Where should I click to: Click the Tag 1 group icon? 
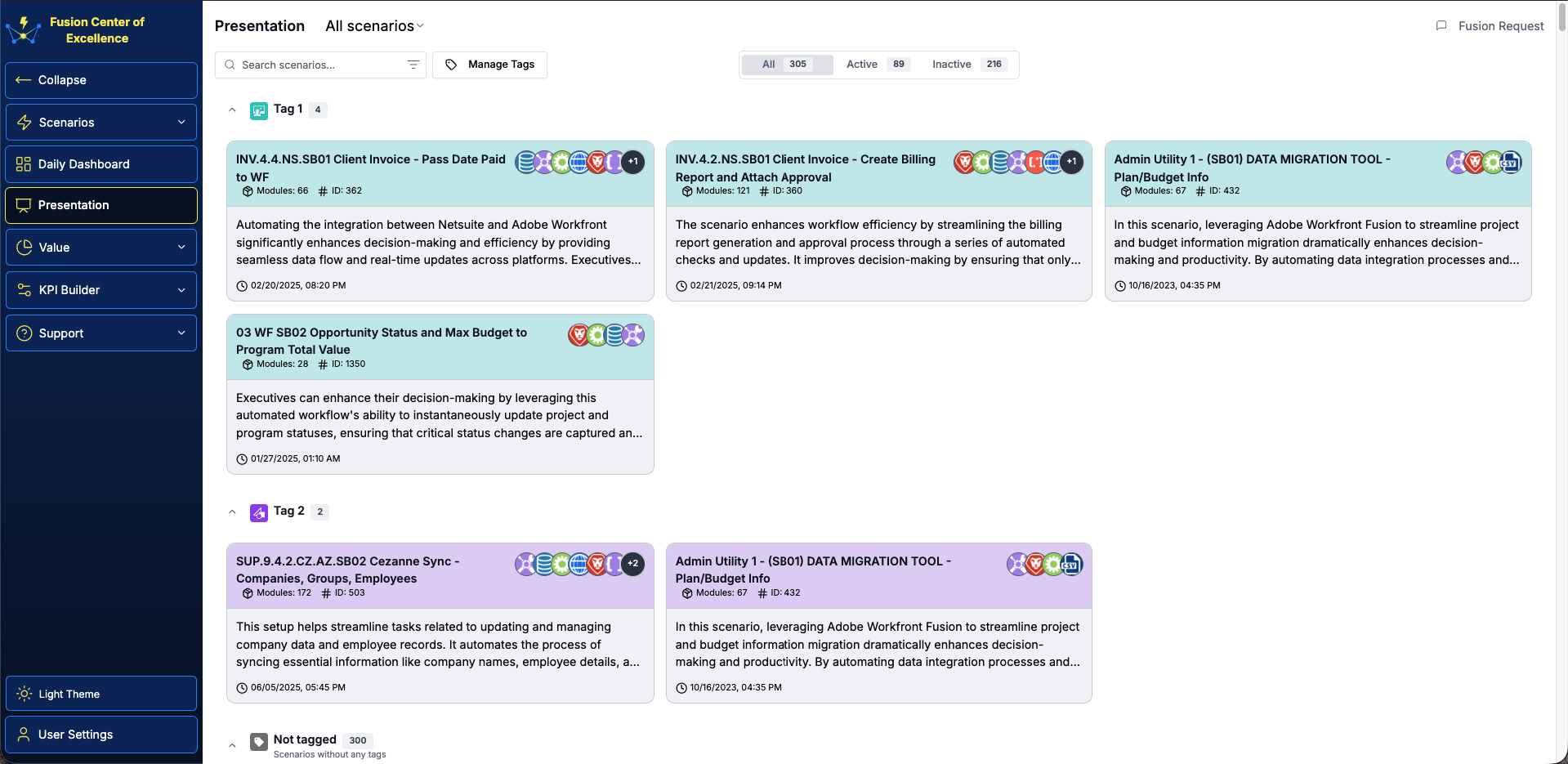(x=259, y=110)
